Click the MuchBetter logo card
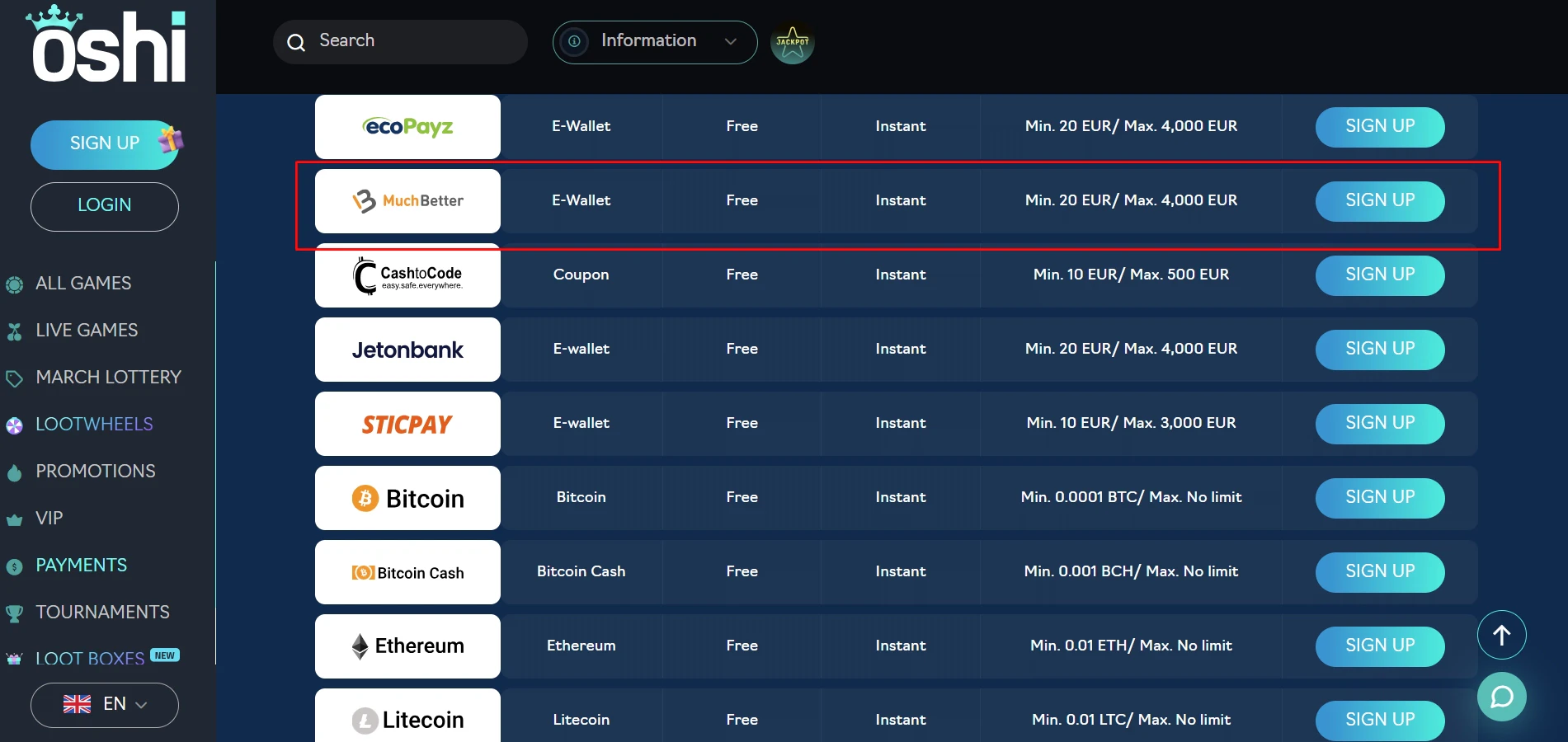The image size is (1568, 742). (x=407, y=200)
